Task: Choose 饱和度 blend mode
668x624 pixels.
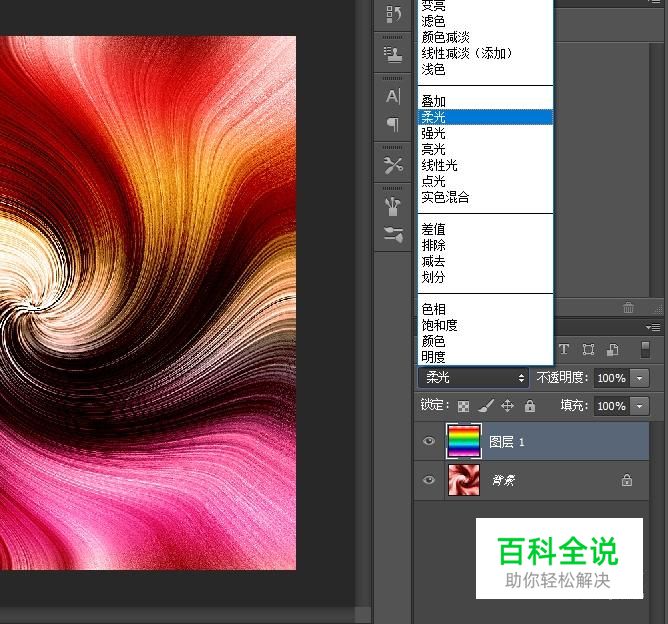Action: pyautogui.click(x=485, y=325)
